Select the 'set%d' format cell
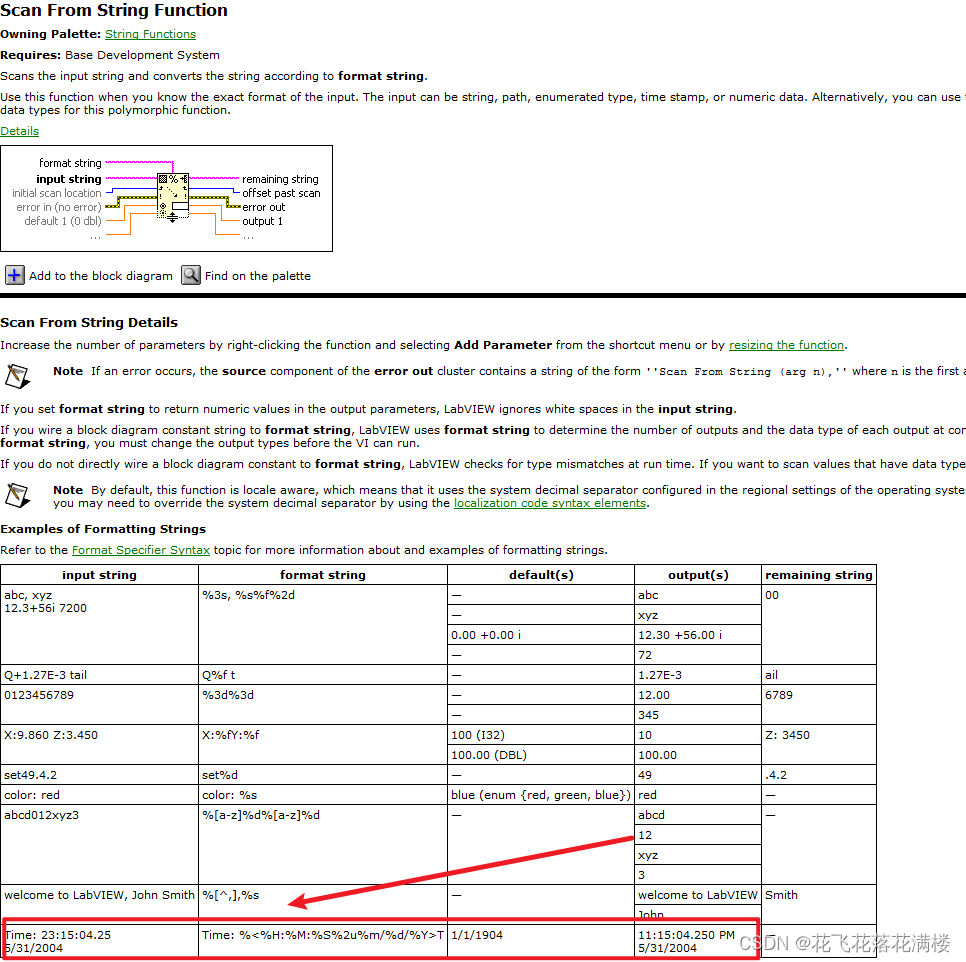 [323, 775]
